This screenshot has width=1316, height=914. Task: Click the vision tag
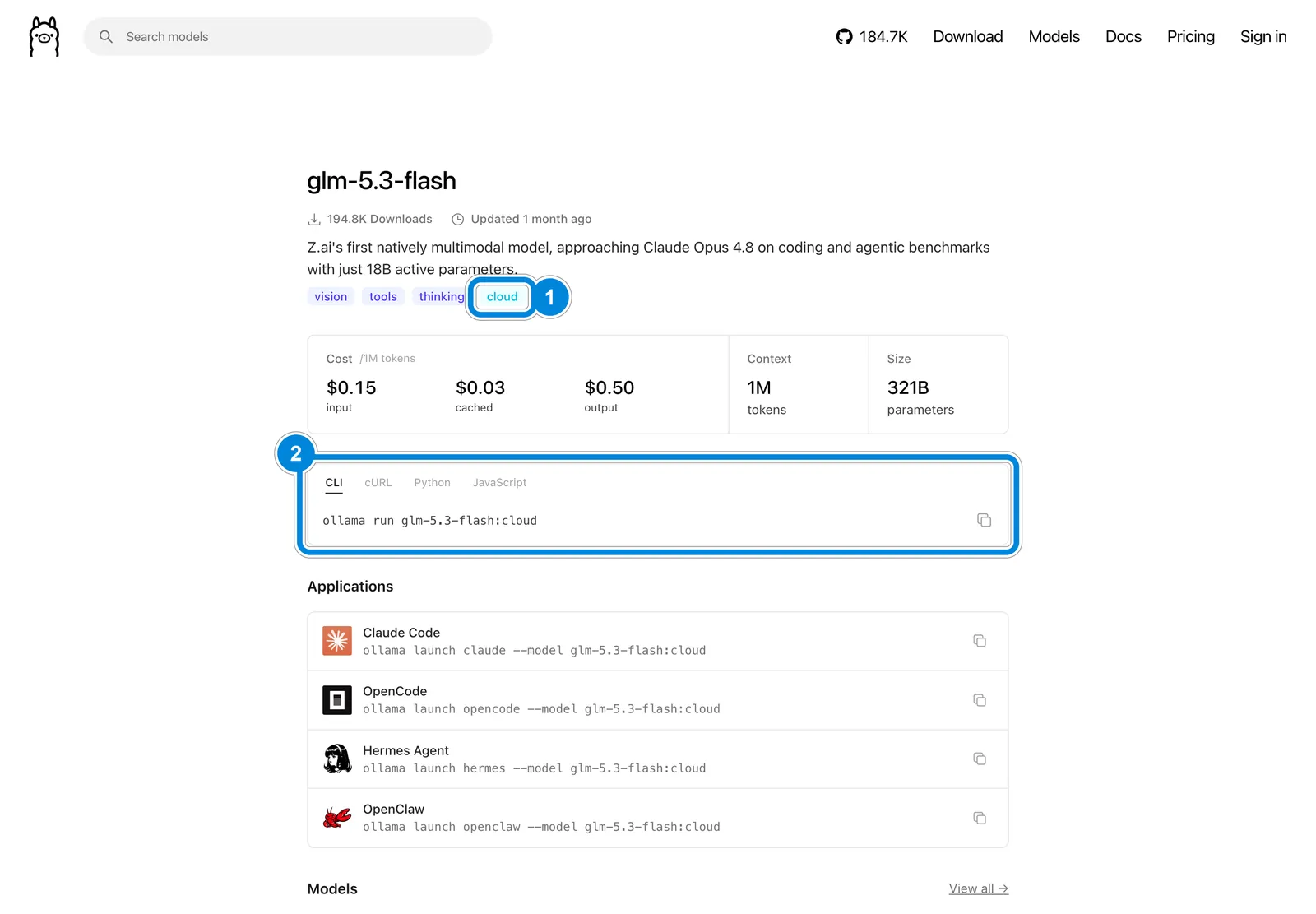[x=331, y=297]
